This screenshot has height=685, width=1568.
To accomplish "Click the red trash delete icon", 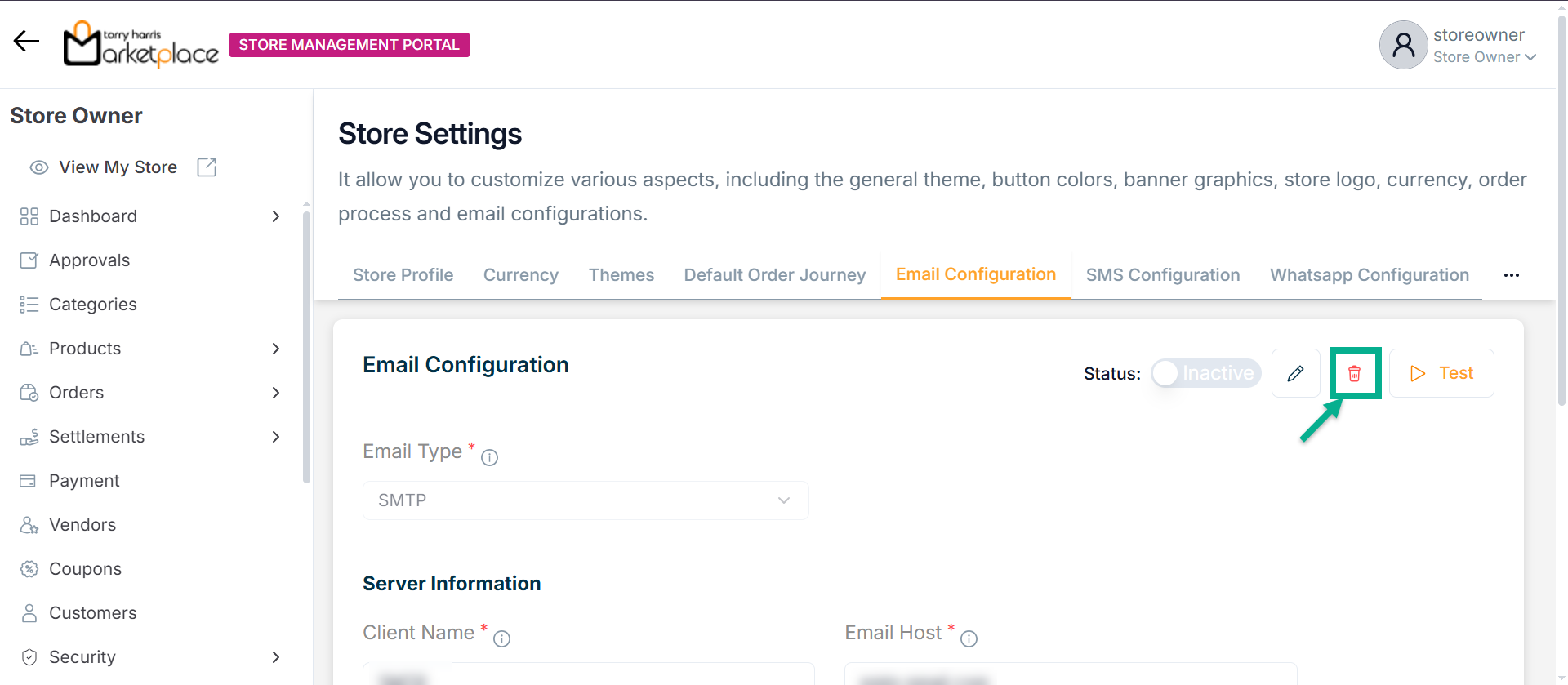I will [1354, 373].
